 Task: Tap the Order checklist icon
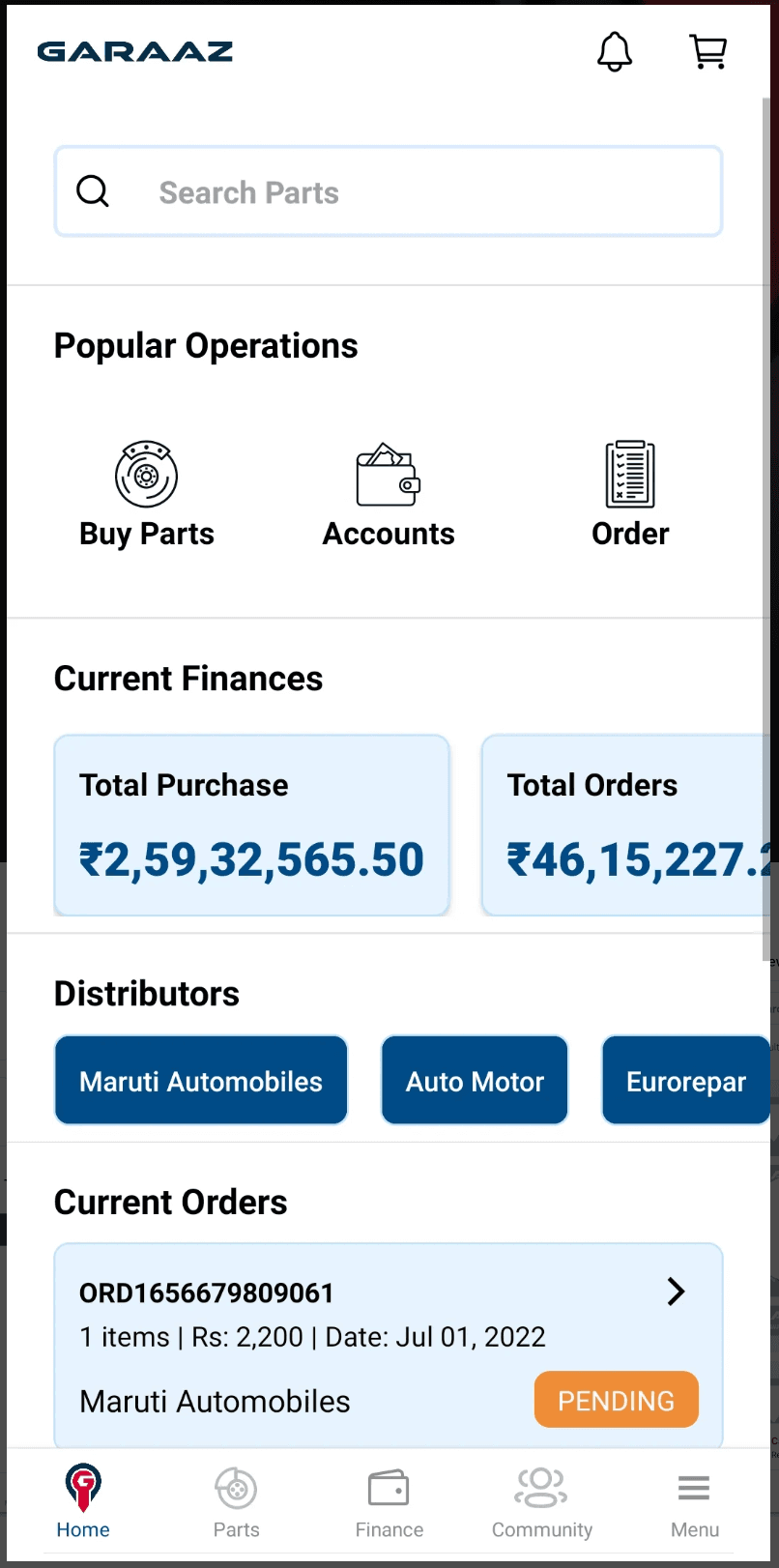click(x=630, y=475)
